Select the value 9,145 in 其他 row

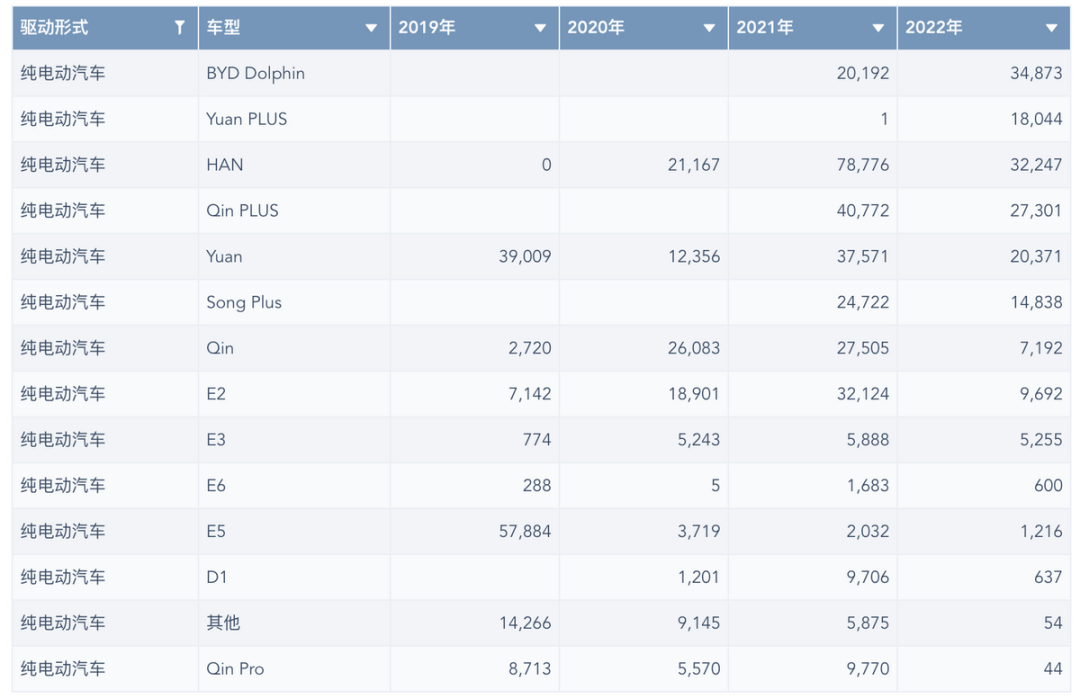point(698,623)
